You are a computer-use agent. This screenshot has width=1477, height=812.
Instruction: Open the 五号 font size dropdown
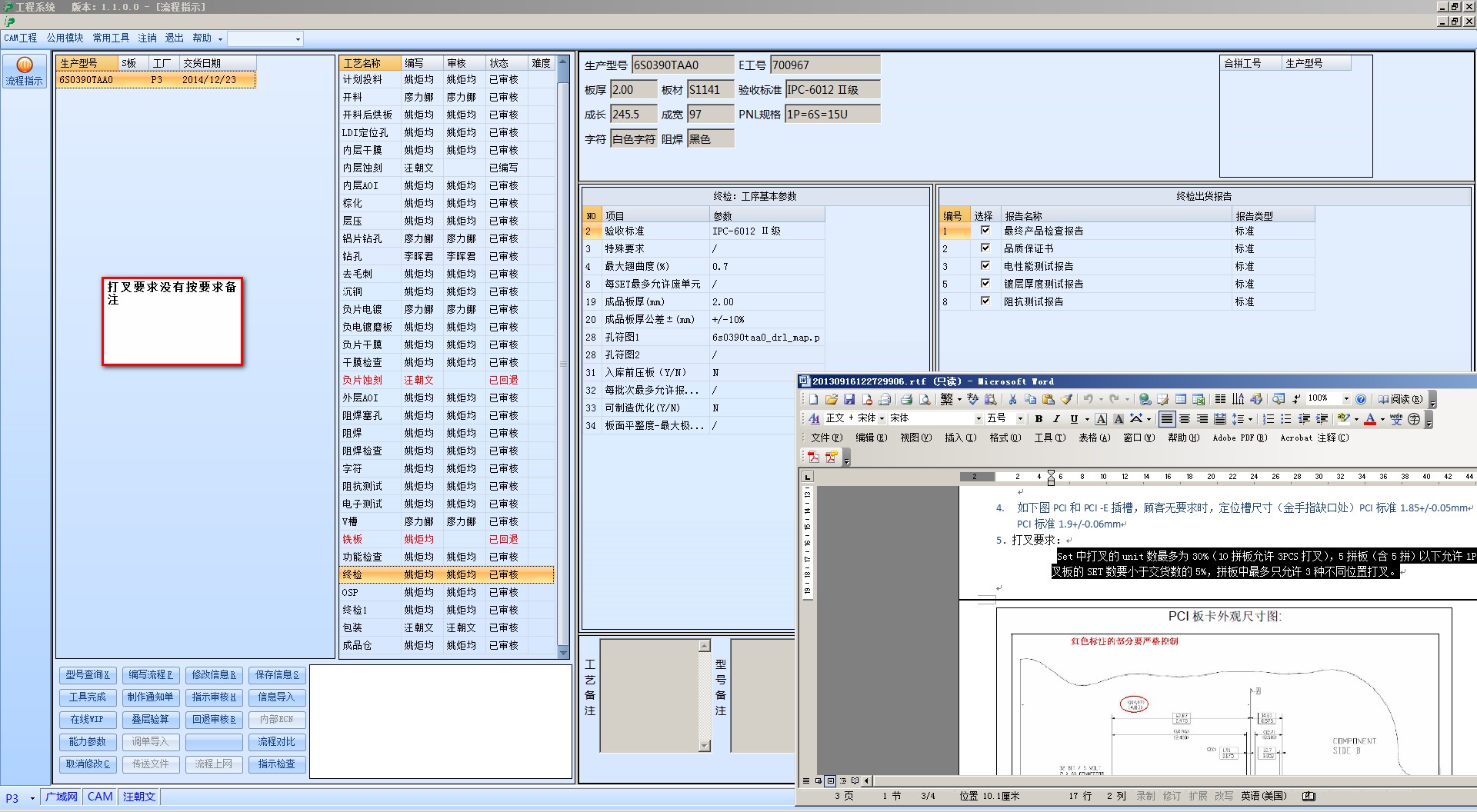(x=1020, y=419)
